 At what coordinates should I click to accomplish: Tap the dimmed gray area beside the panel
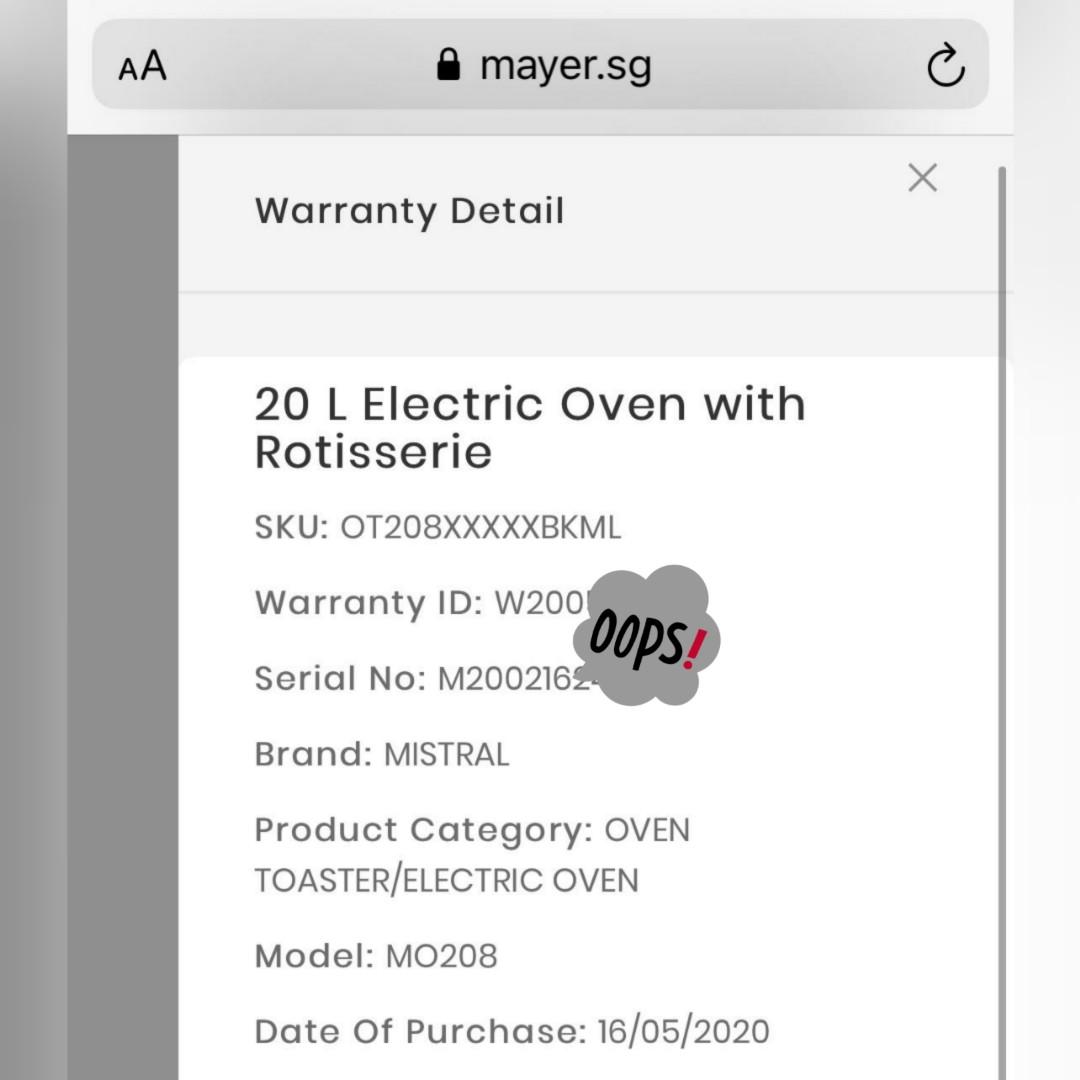122,600
